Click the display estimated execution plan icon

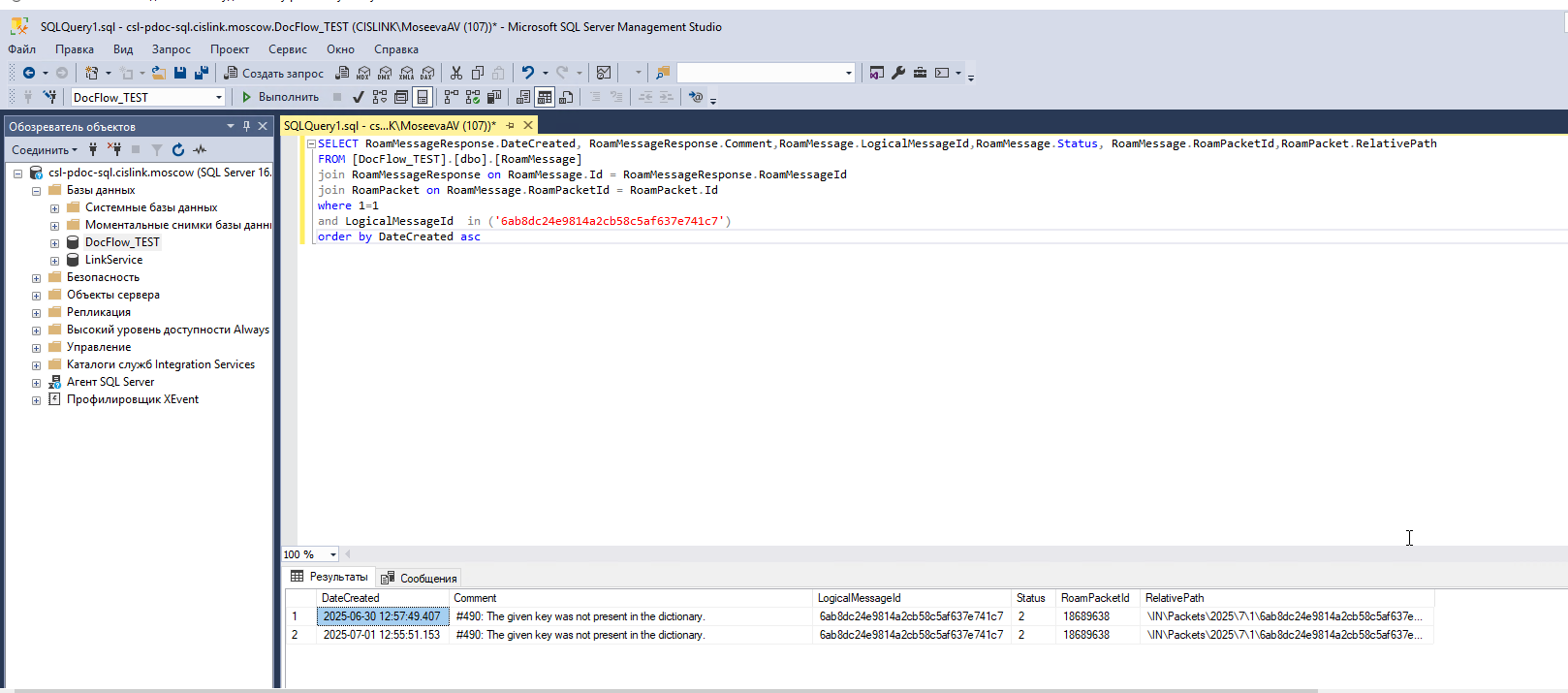[380, 97]
